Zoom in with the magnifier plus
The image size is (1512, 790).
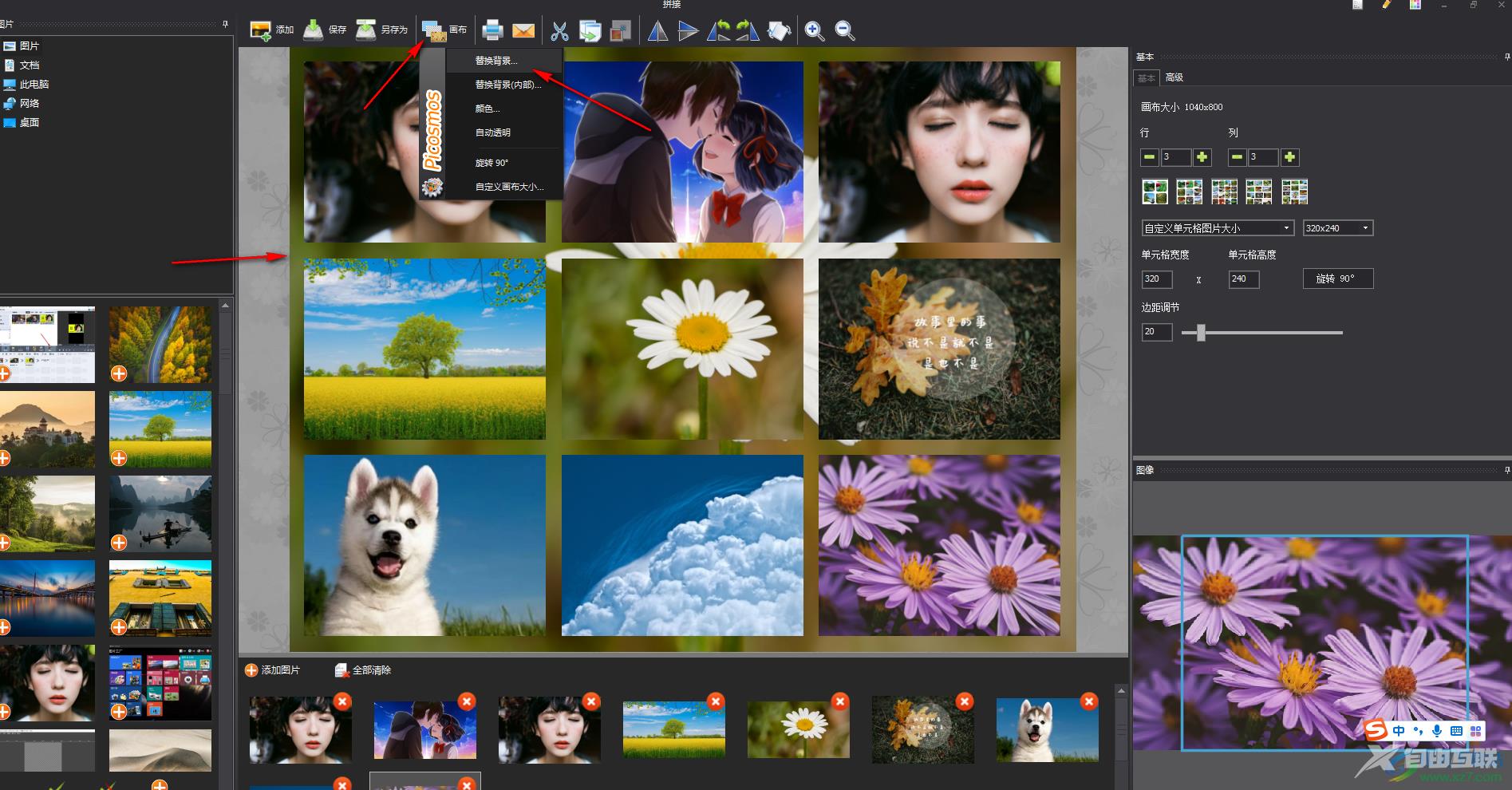pyautogui.click(x=815, y=30)
